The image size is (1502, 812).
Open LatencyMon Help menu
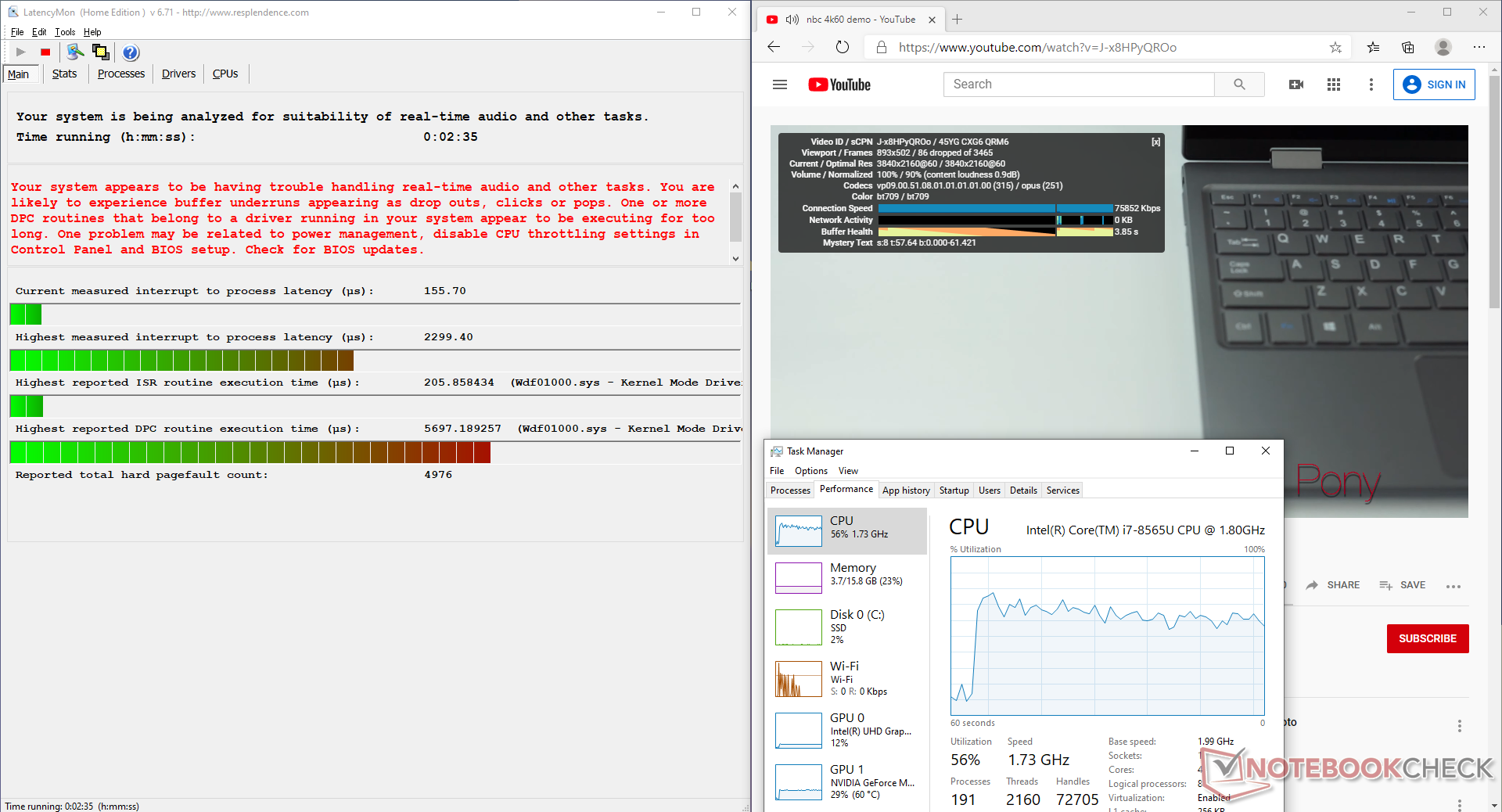pyautogui.click(x=92, y=32)
